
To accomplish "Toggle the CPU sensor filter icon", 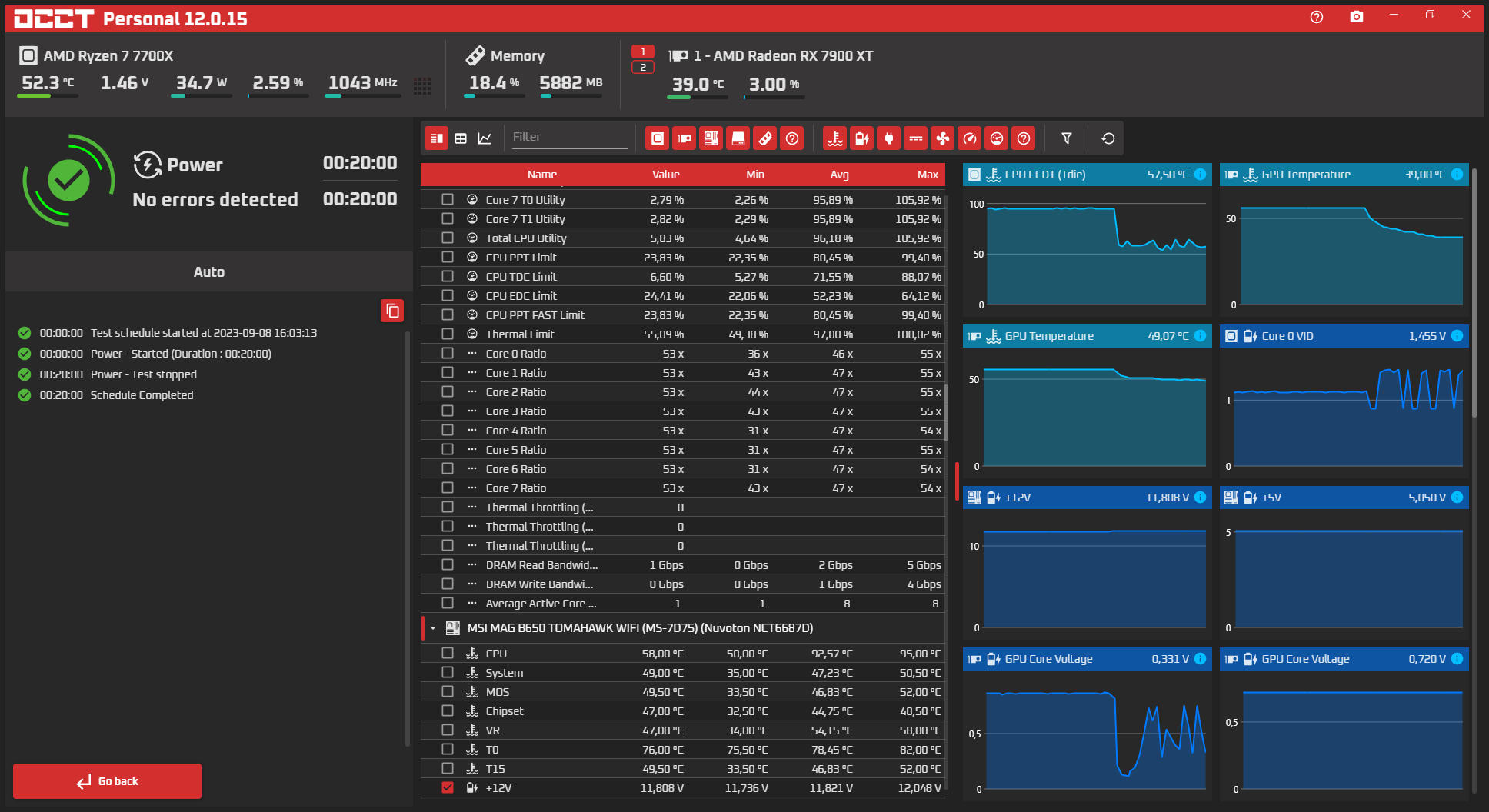I will 657,138.
